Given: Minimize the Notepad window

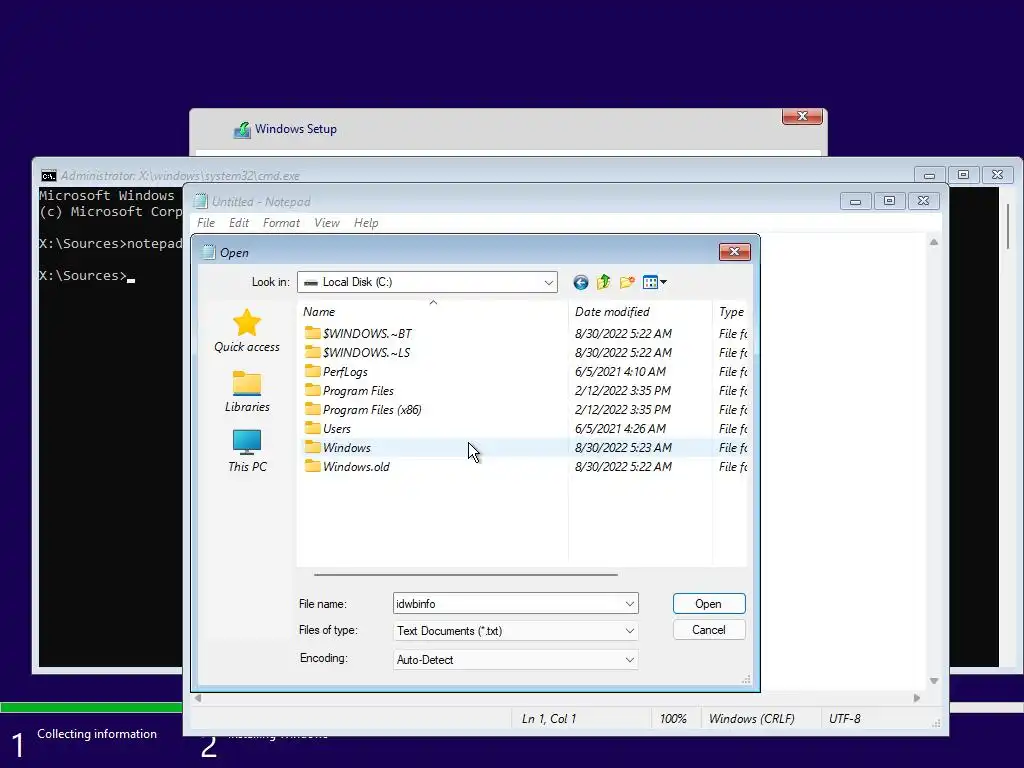Looking at the screenshot, I should tap(856, 201).
